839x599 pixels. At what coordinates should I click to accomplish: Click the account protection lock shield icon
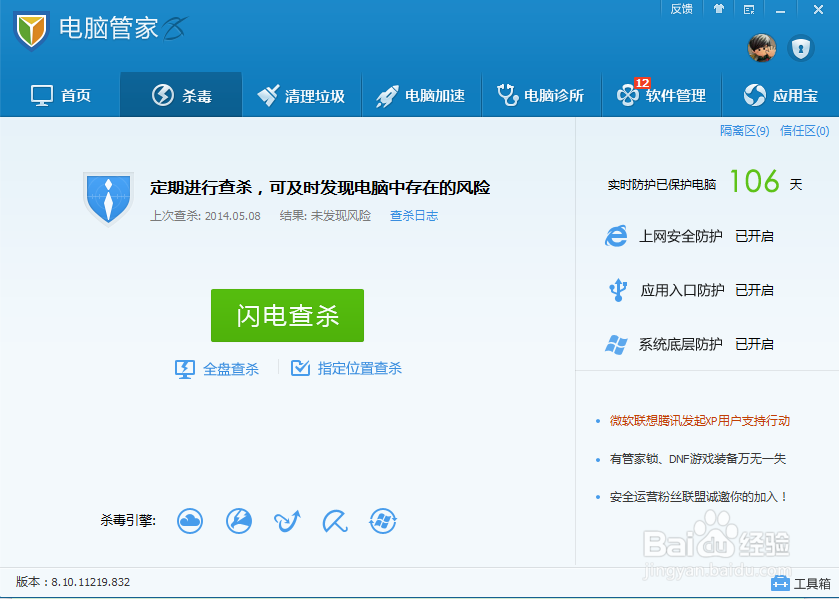(x=801, y=48)
